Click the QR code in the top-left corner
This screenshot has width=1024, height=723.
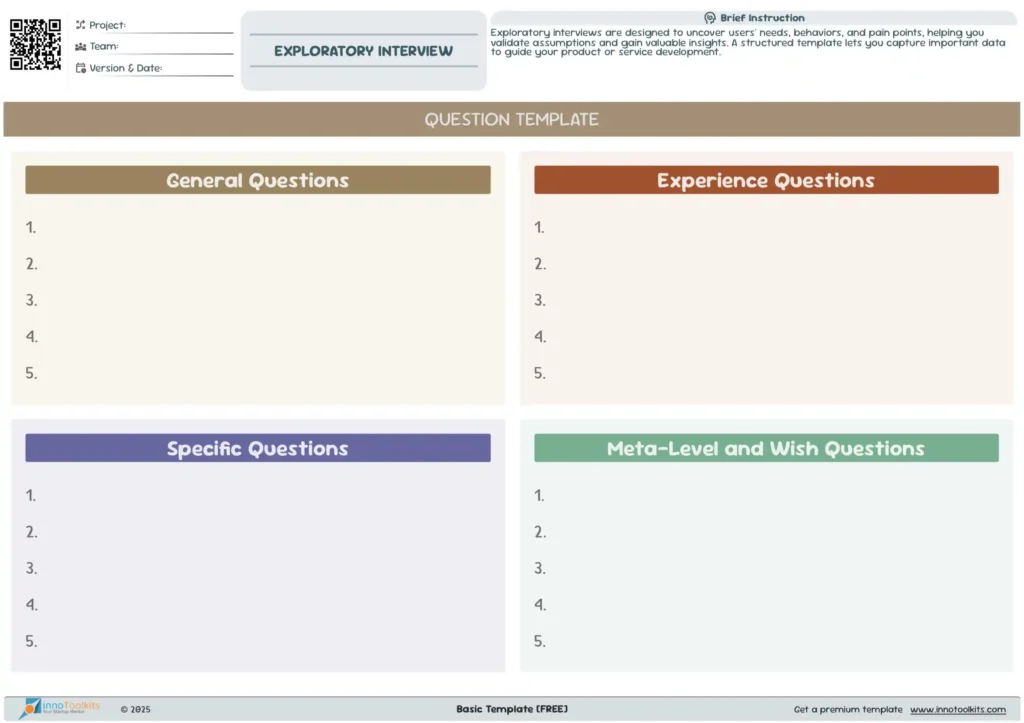tap(35, 45)
